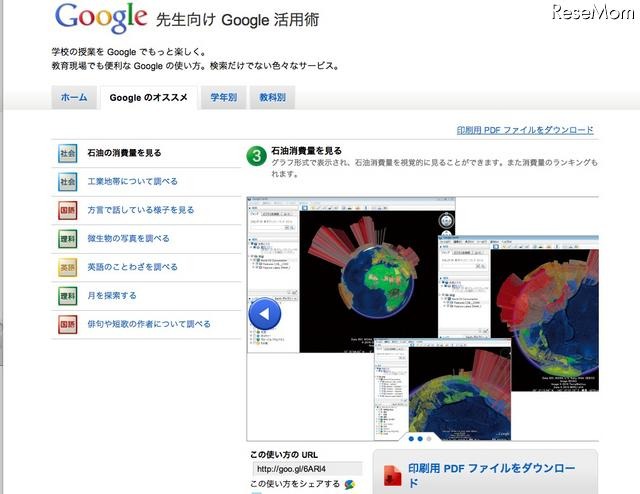Click the large 印刷用 PDF ファイルをダウンロード button

pyautogui.click(x=485, y=472)
